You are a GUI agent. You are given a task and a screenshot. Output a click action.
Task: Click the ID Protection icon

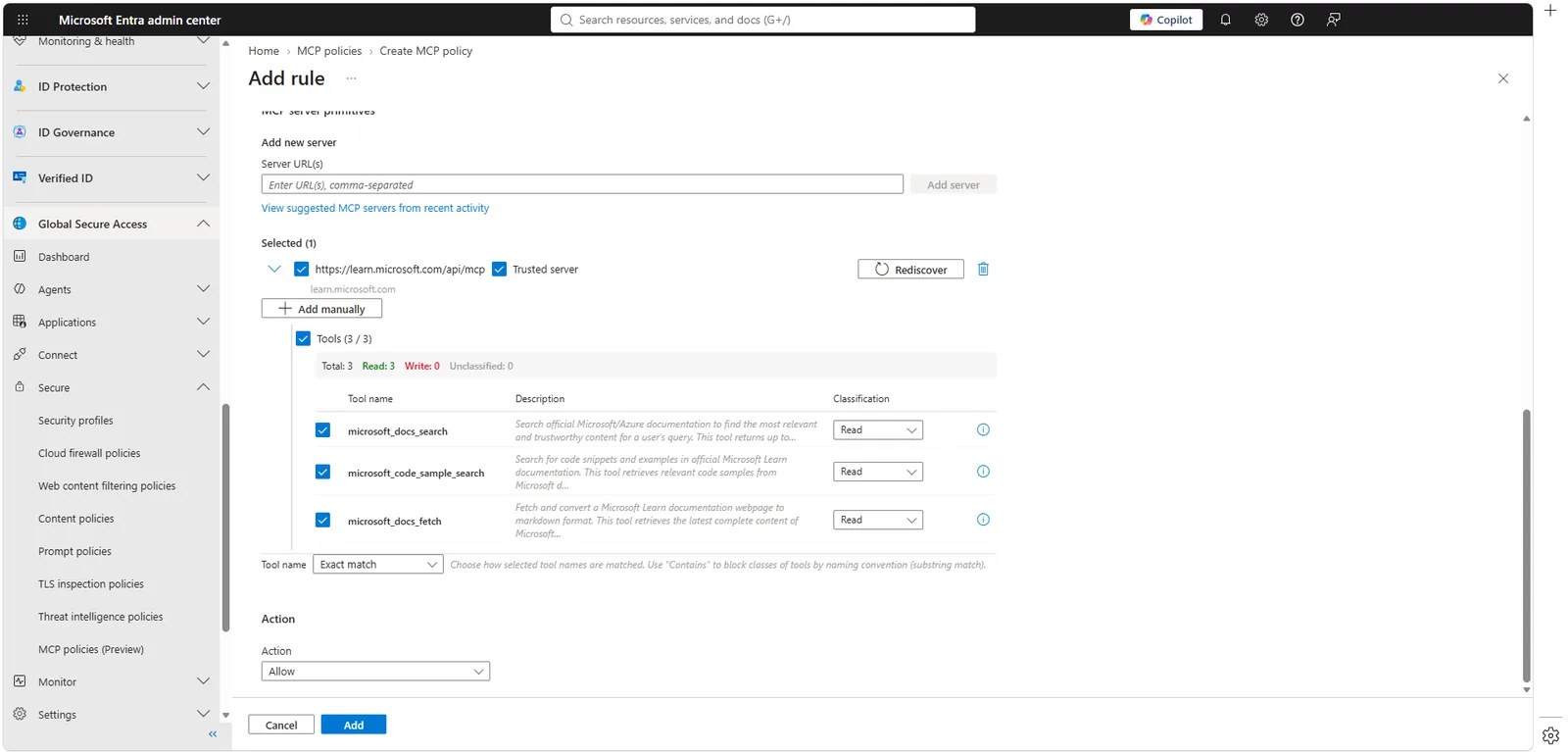[20, 86]
